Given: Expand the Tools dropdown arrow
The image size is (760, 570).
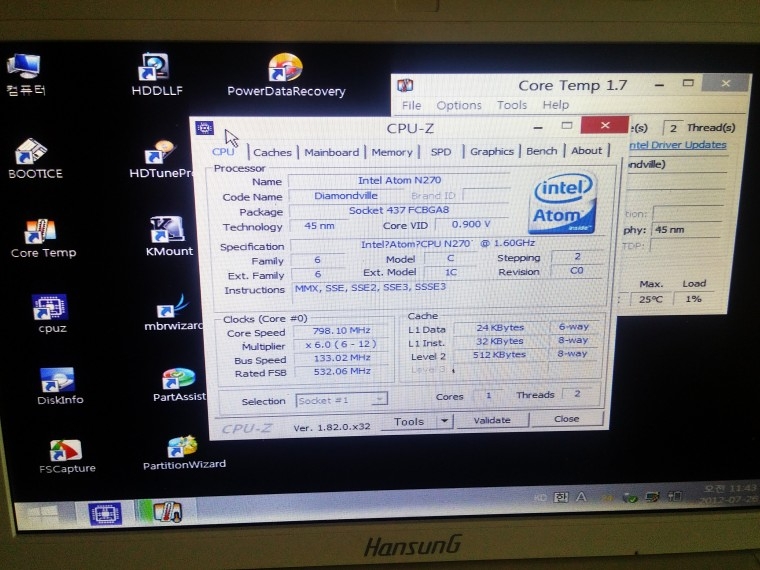Looking at the screenshot, I should coord(444,421).
